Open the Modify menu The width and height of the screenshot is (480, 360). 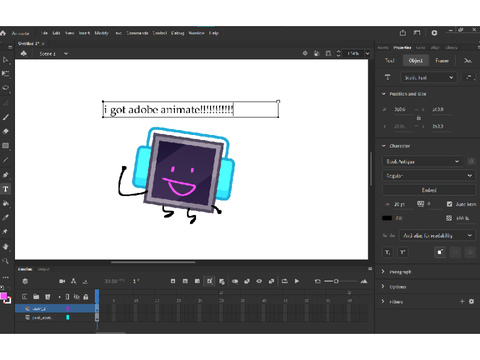point(101,33)
